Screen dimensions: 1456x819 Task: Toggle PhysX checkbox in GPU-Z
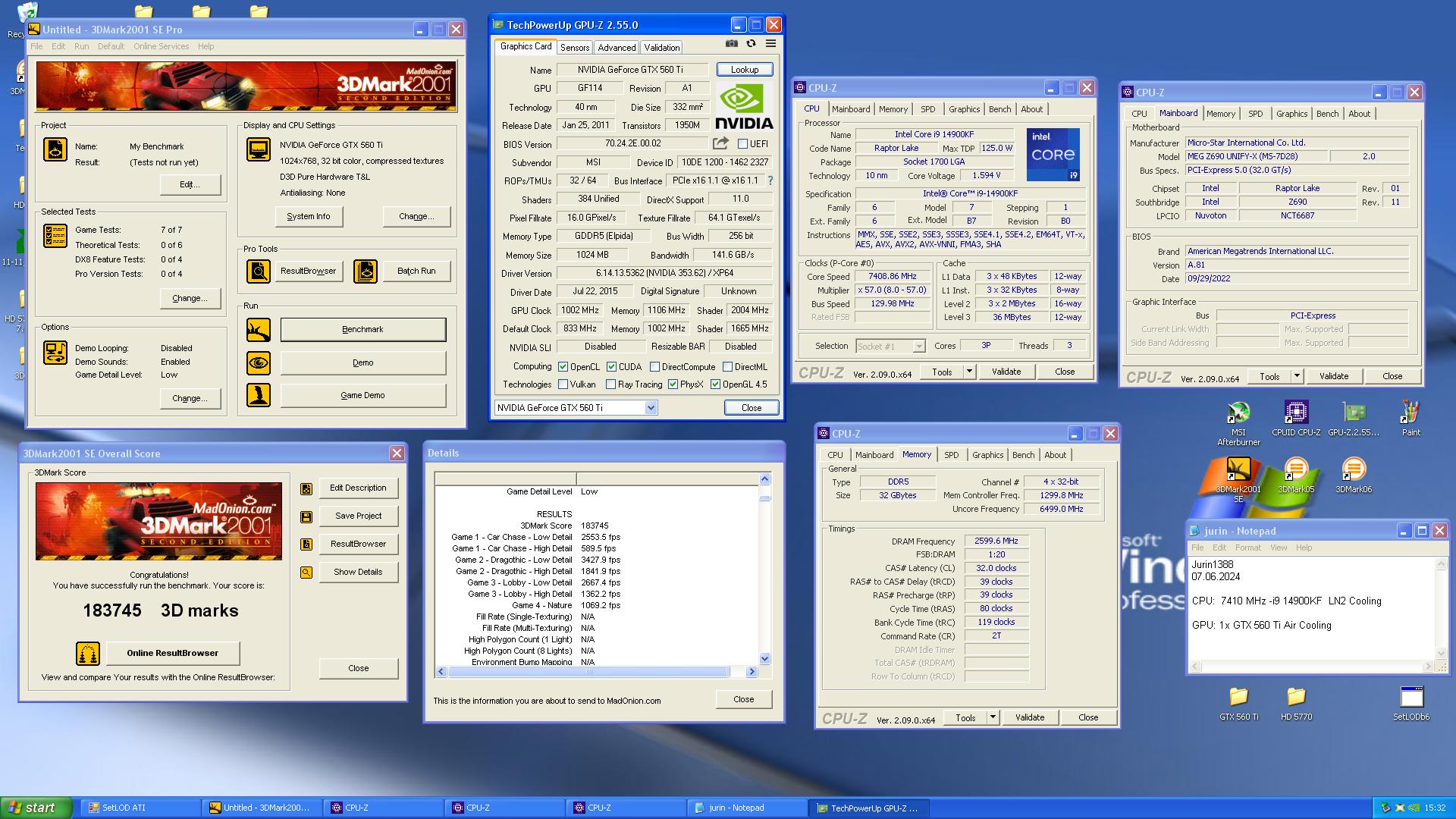[673, 384]
